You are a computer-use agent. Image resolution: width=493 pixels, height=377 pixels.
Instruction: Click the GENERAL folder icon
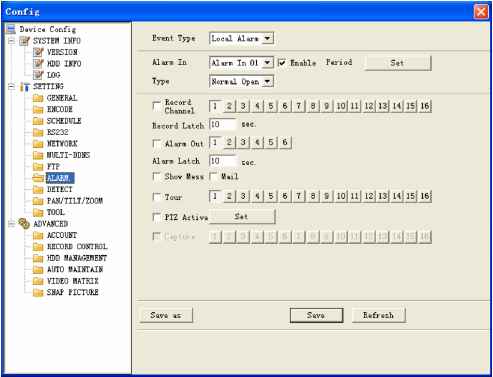click(x=38, y=98)
